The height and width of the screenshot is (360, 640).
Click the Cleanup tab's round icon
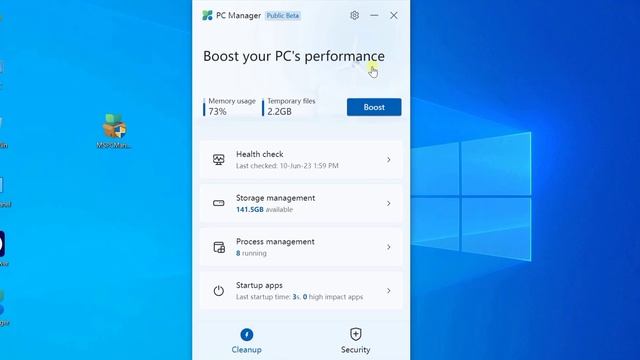tap(247, 335)
